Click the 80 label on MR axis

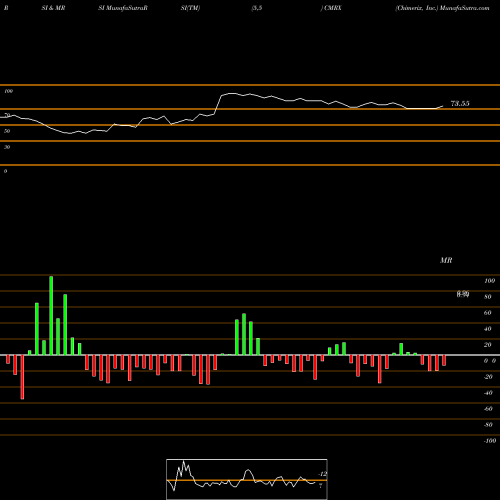click(x=488, y=297)
